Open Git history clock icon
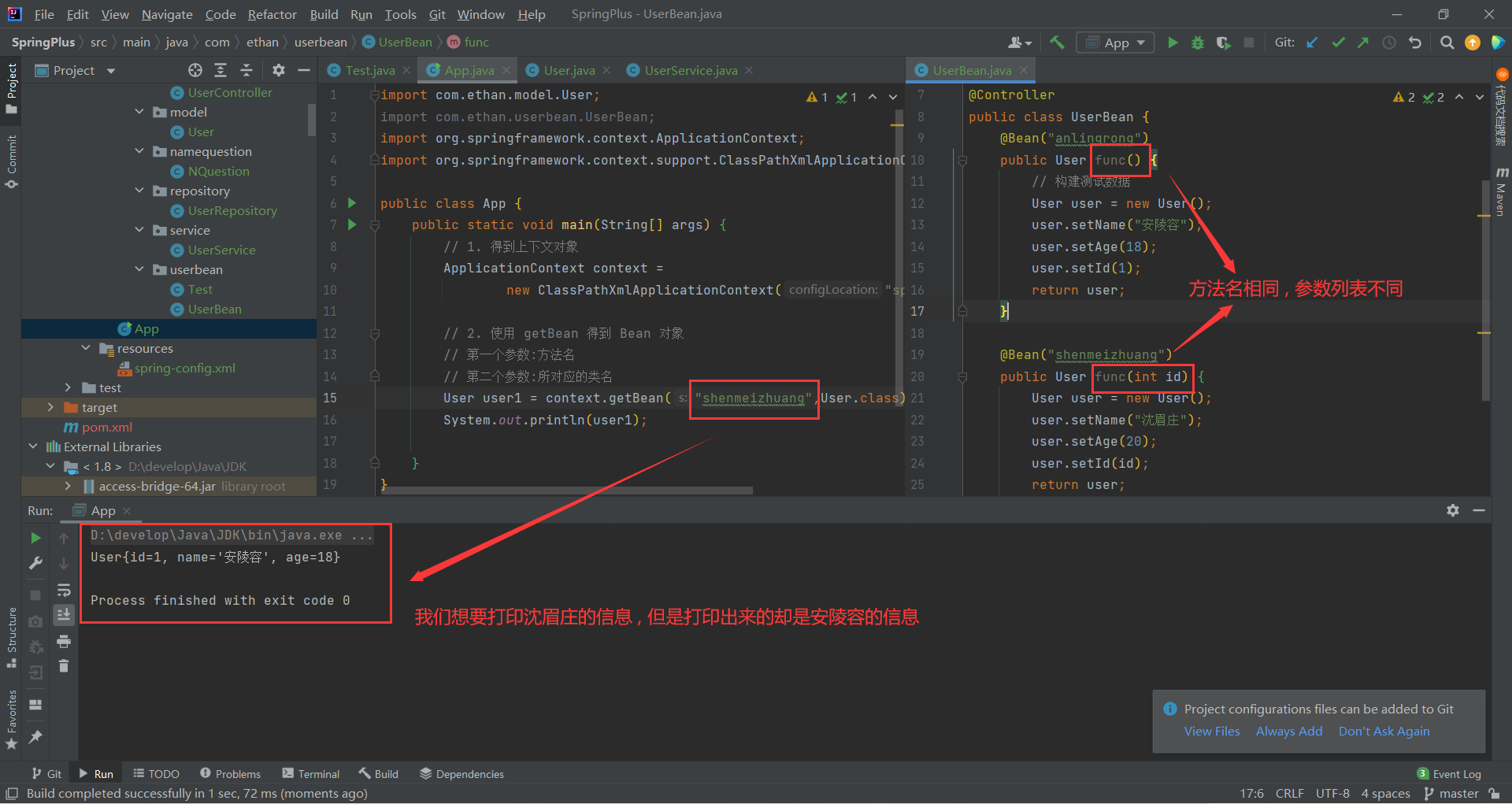 [1389, 43]
